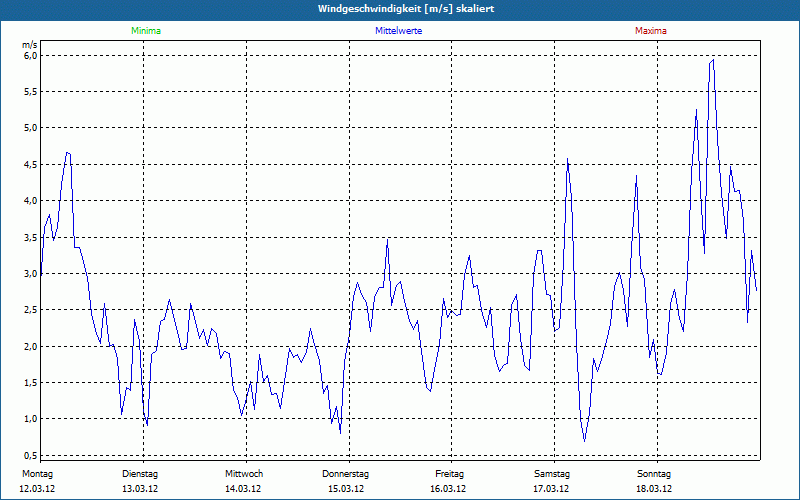Click the date 17.03.12
Screen dimensions: 800x500
tap(551, 489)
